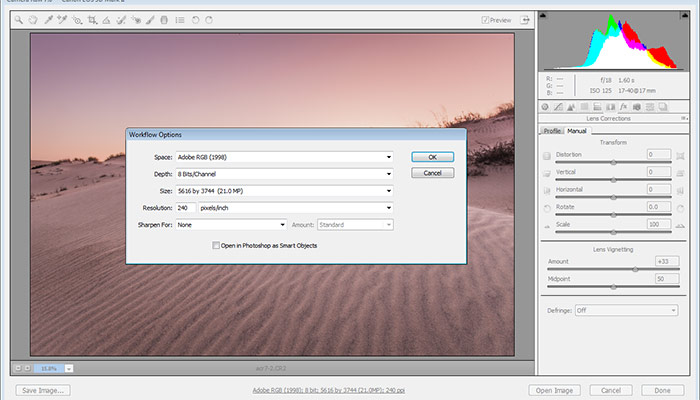Viewport: 700px width, 400px height.
Task: Enable Open in Photoshop as Smart Objects
Action: [x=215, y=245]
